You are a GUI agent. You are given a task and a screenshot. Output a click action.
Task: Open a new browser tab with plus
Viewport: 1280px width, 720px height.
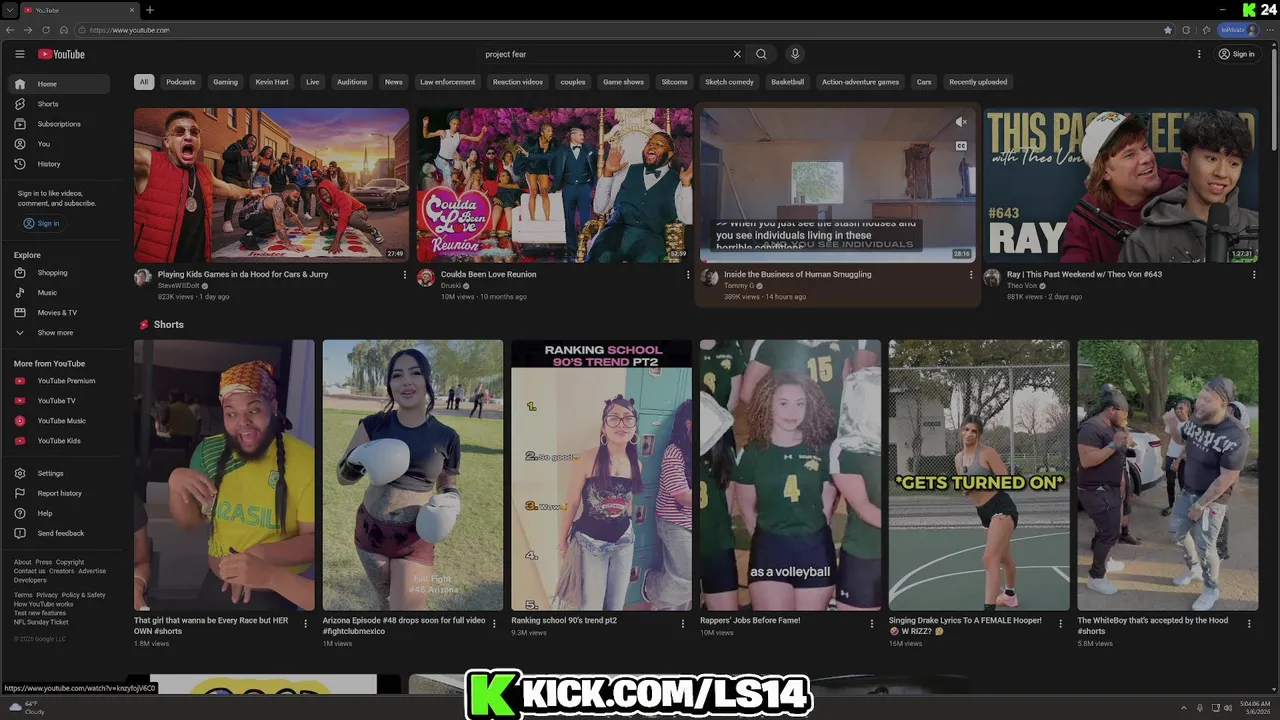150,10
